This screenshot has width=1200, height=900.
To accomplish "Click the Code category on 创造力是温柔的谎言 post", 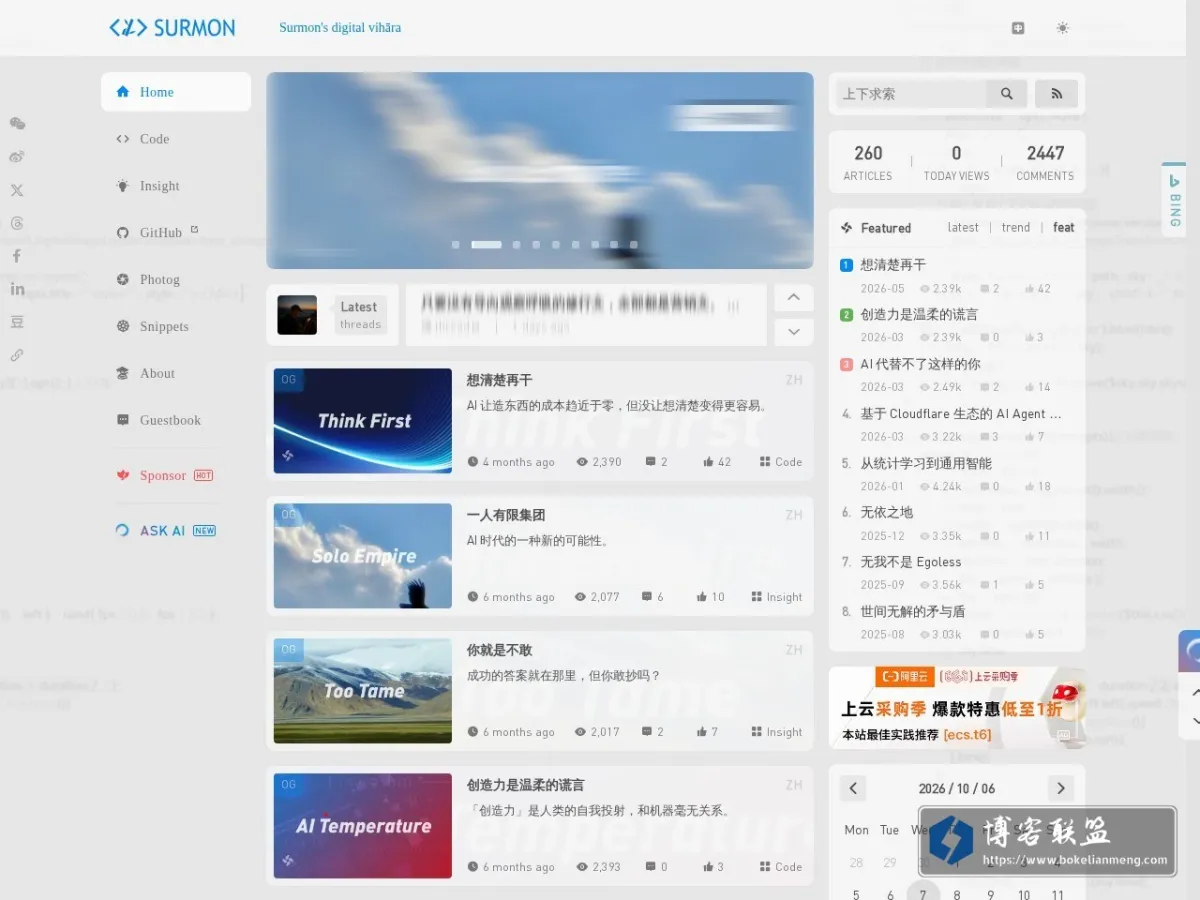I will pyautogui.click(x=780, y=867).
